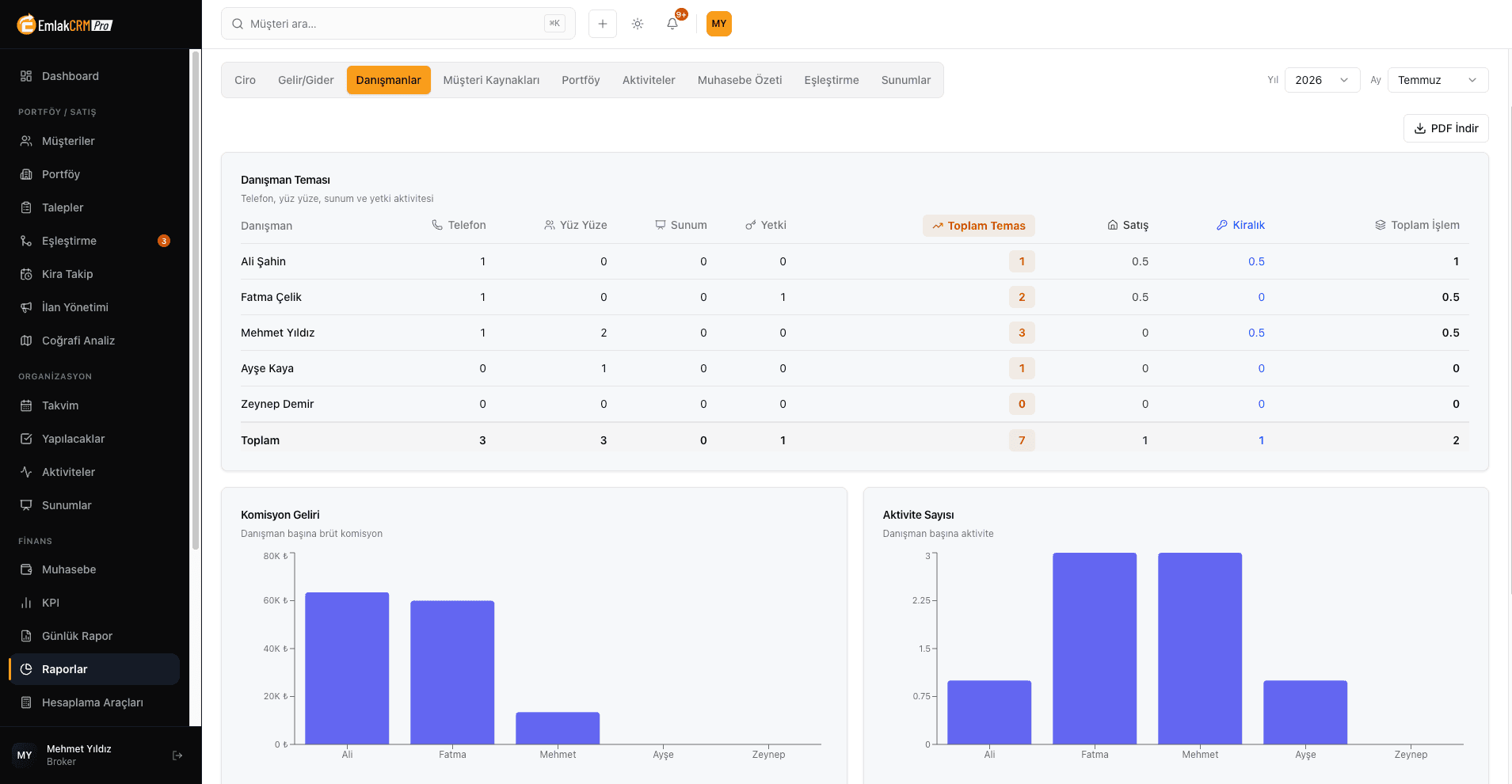The height and width of the screenshot is (784, 1512).
Task: Click the İlan Yönetimi megaphone icon
Action: click(x=26, y=307)
